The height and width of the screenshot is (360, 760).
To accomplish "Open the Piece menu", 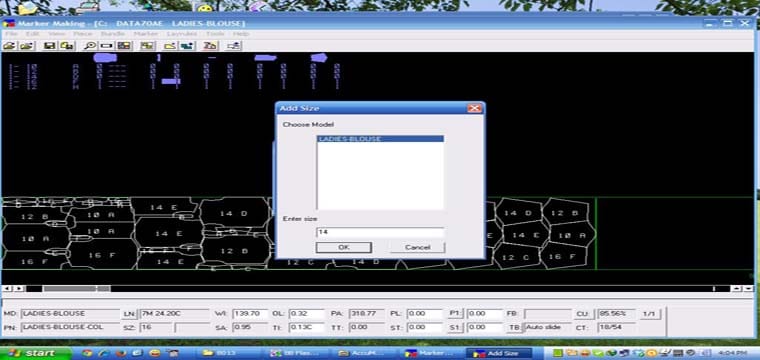I will (82, 34).
